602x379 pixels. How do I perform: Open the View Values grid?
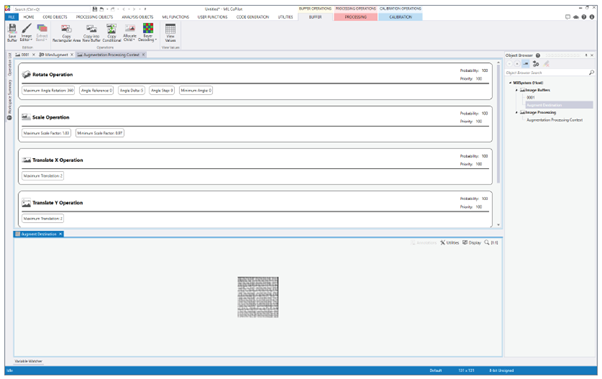point(170,33)
